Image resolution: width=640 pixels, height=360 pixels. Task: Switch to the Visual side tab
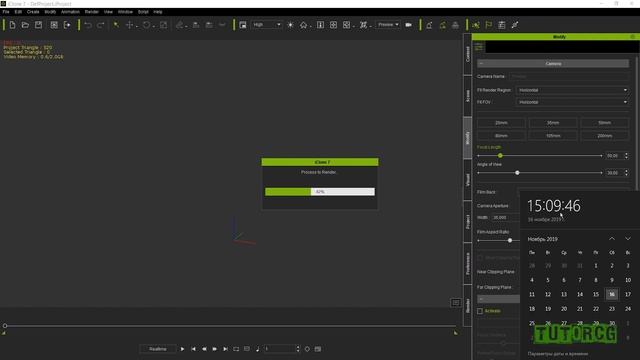(x=467, y=180)
